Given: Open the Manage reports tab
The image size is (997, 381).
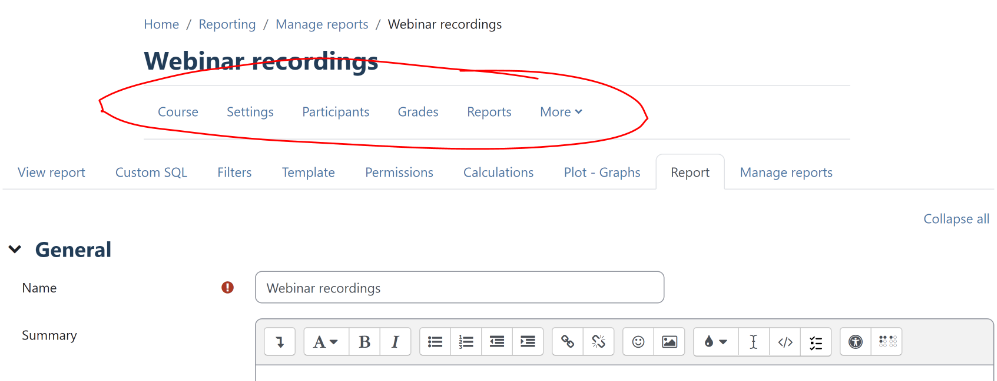Looking at the screenshot, I should pos(786,172).
